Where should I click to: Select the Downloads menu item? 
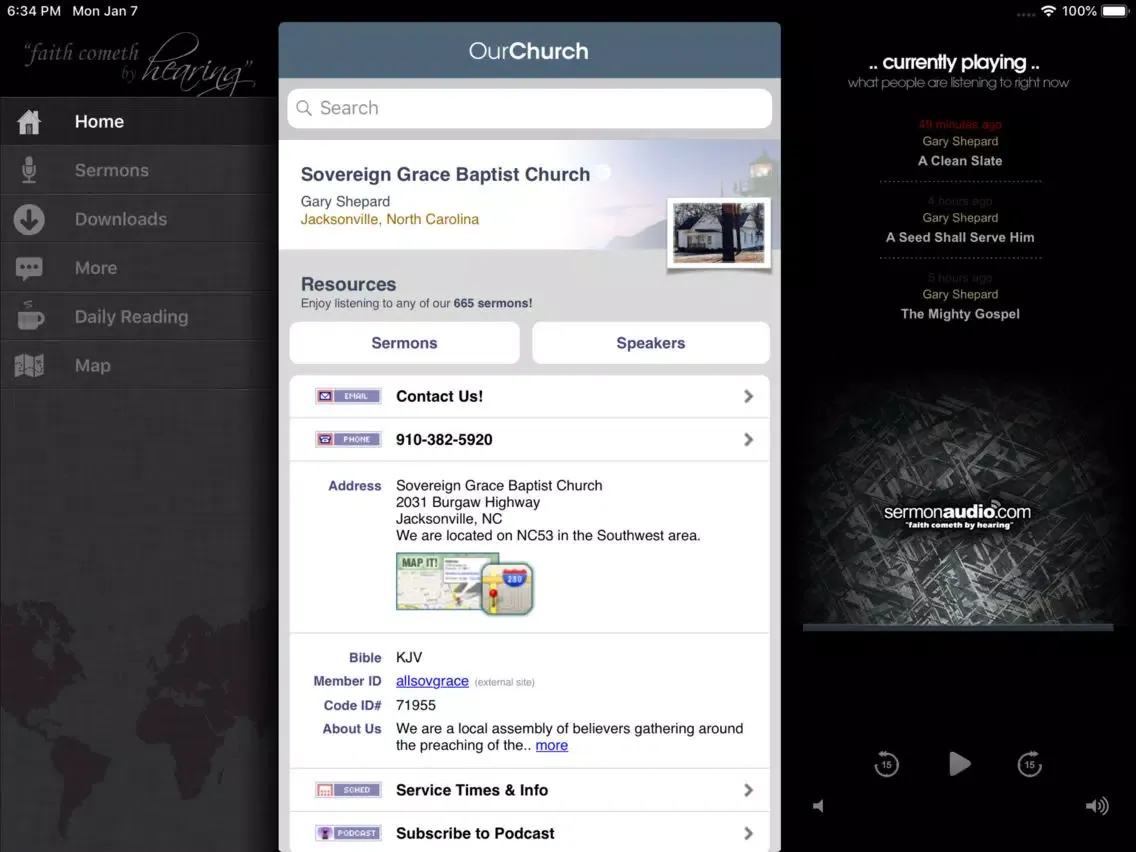(x=138, y=219)
